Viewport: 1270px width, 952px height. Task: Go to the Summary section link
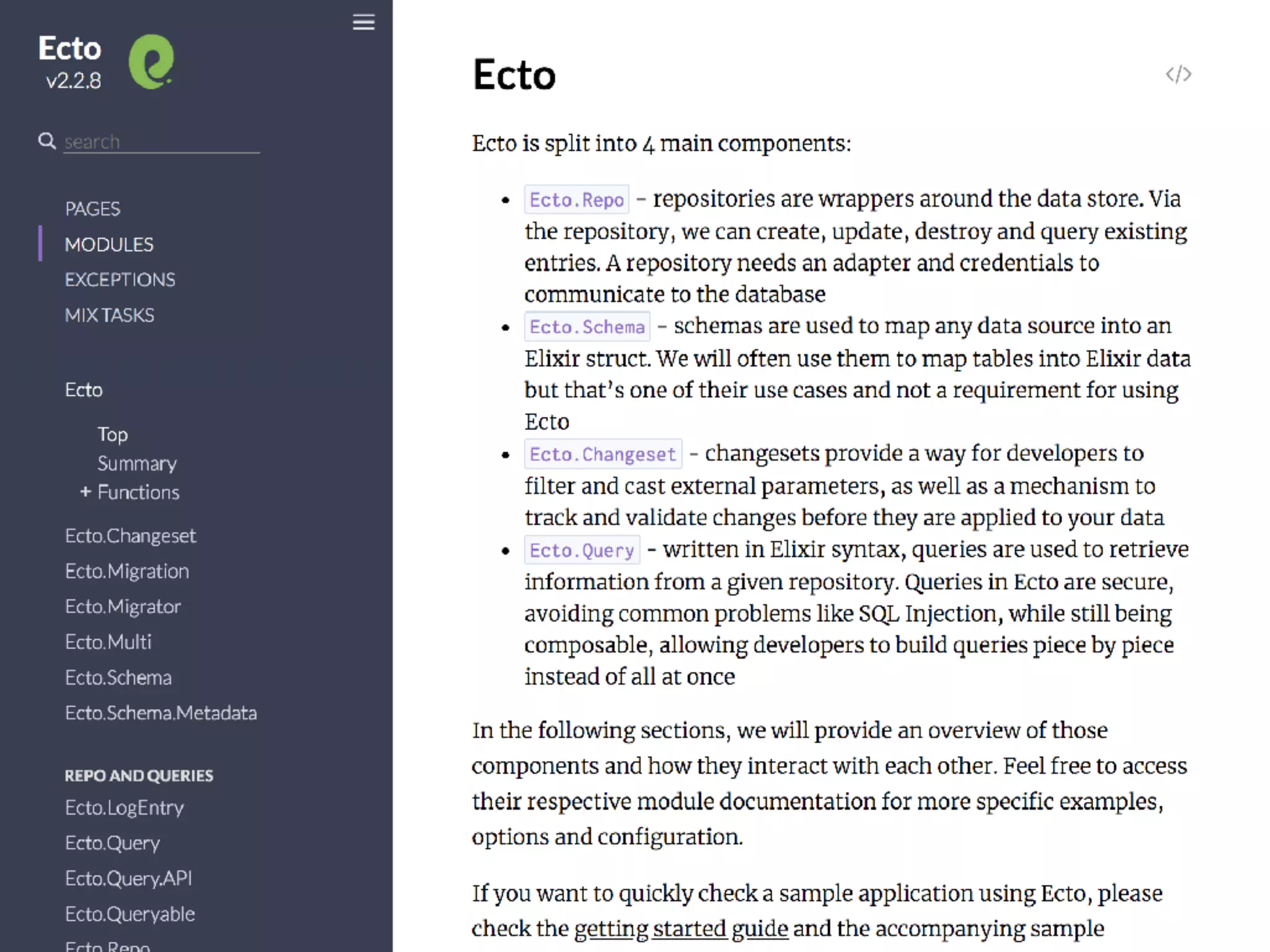137,463
